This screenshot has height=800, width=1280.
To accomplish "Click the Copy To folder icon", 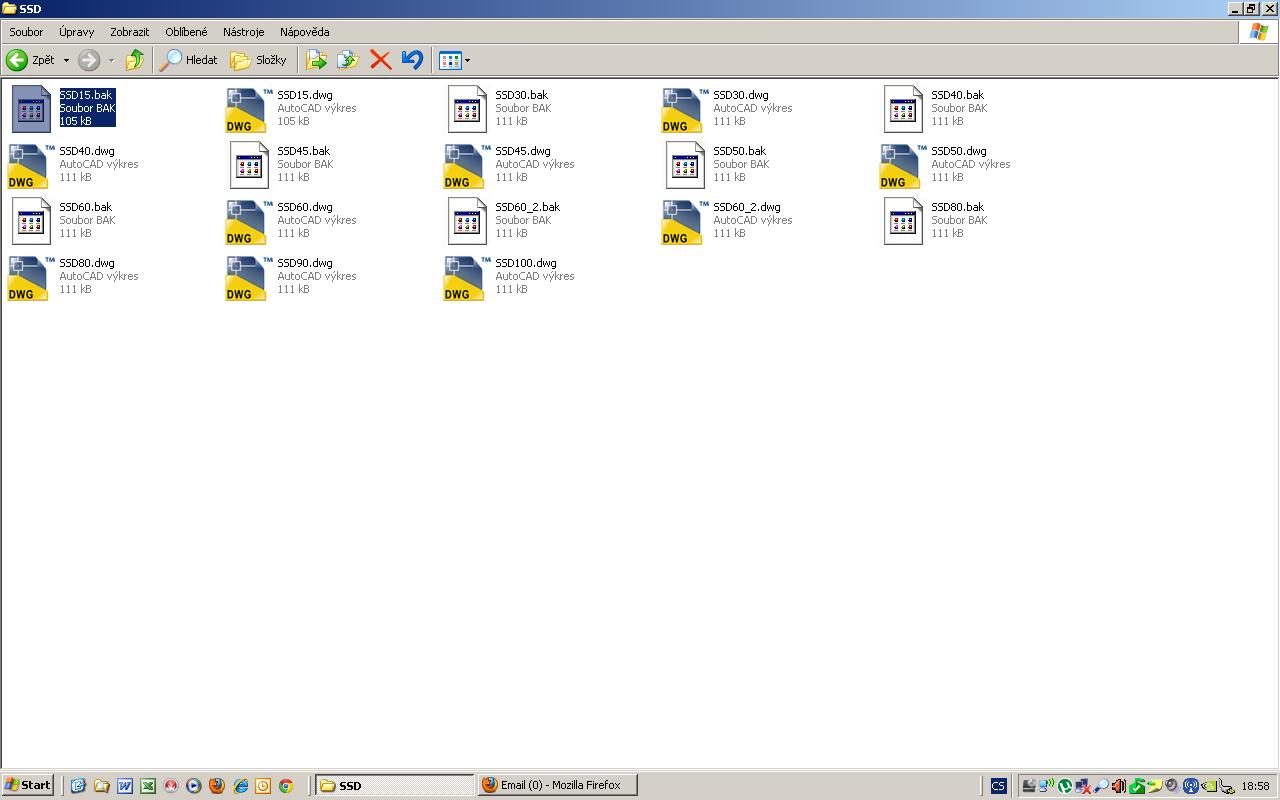I will 348,60.
